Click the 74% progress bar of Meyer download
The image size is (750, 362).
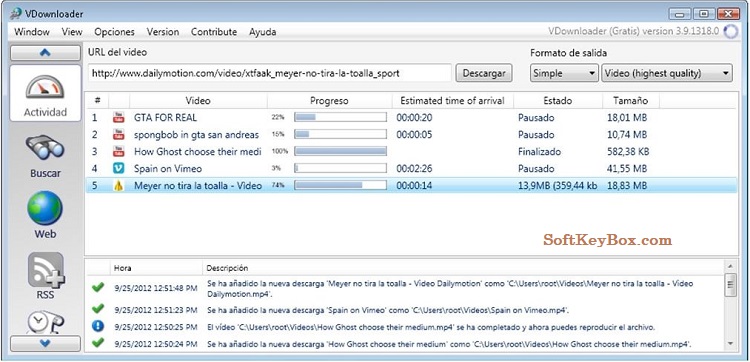(340, 186)
